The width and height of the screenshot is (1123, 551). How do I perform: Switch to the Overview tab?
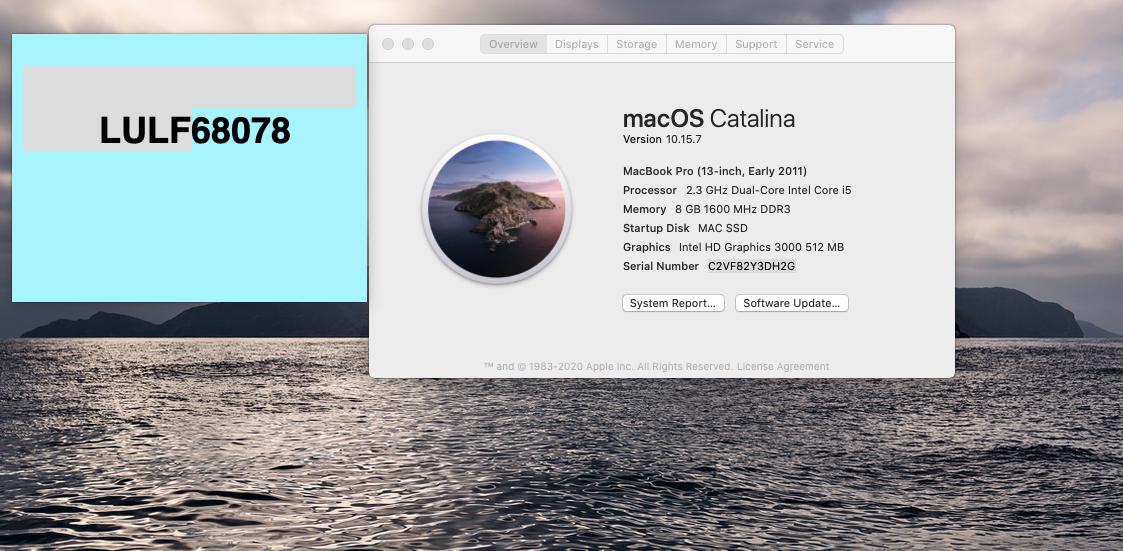pyautogui.click(x=514, y=44)
